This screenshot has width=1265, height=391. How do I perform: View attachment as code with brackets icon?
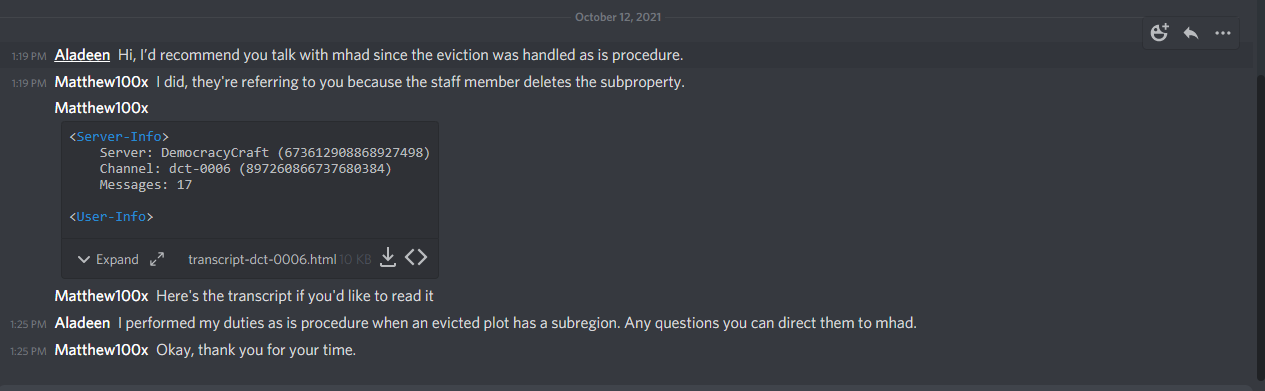tap(417, 258)
